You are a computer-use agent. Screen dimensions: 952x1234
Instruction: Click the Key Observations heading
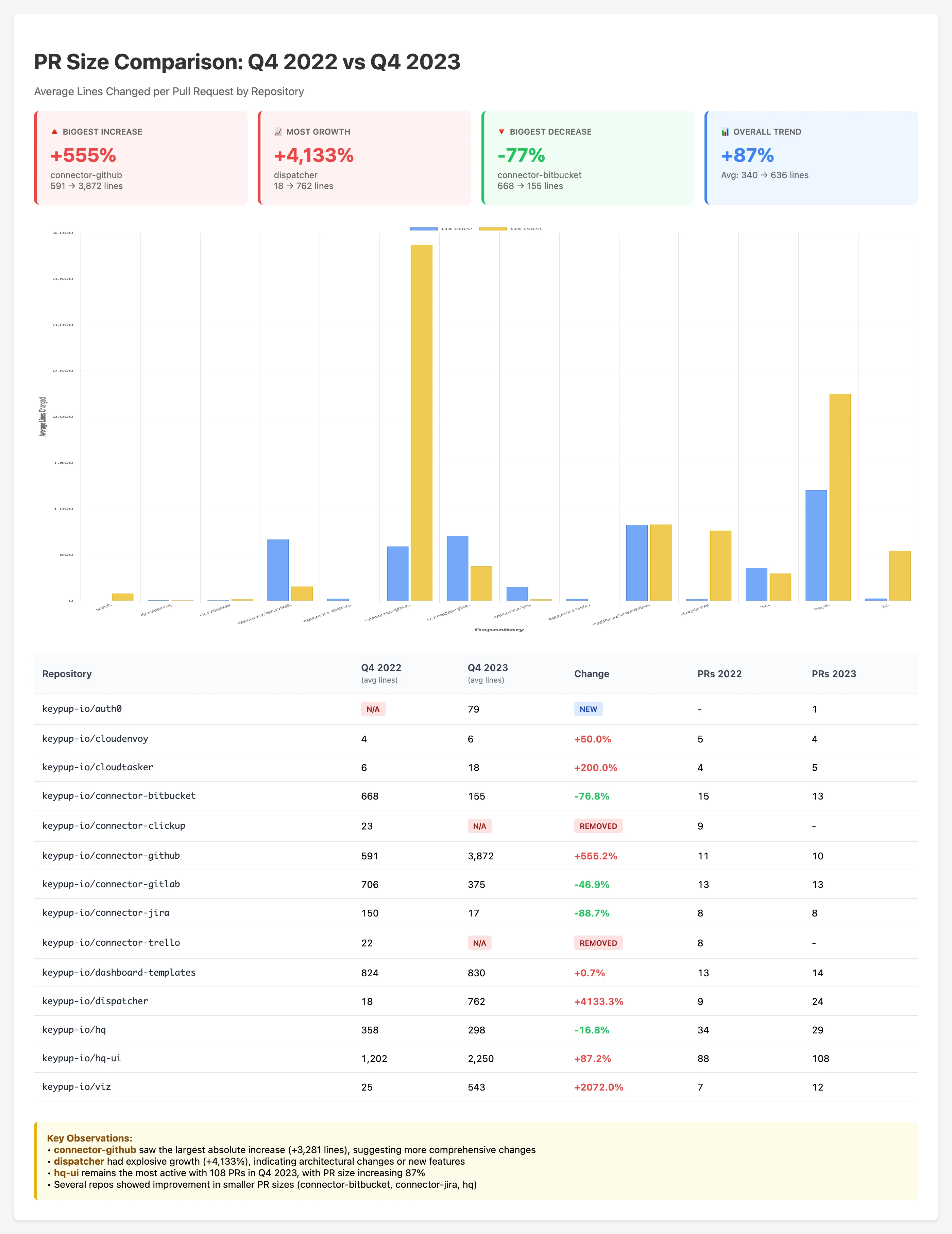(x=89, y=1138)
